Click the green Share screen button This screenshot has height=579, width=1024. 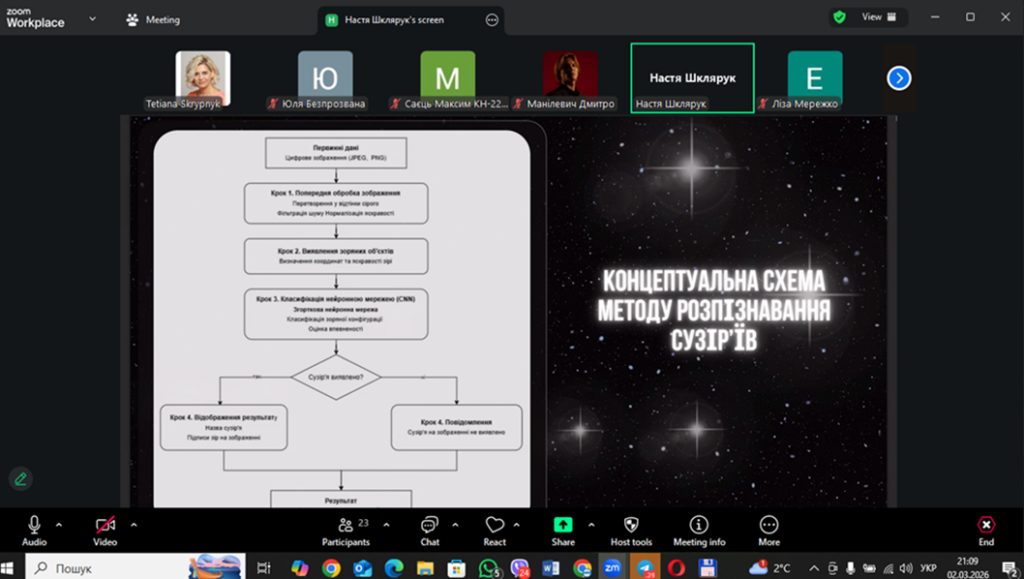[563, 530]
